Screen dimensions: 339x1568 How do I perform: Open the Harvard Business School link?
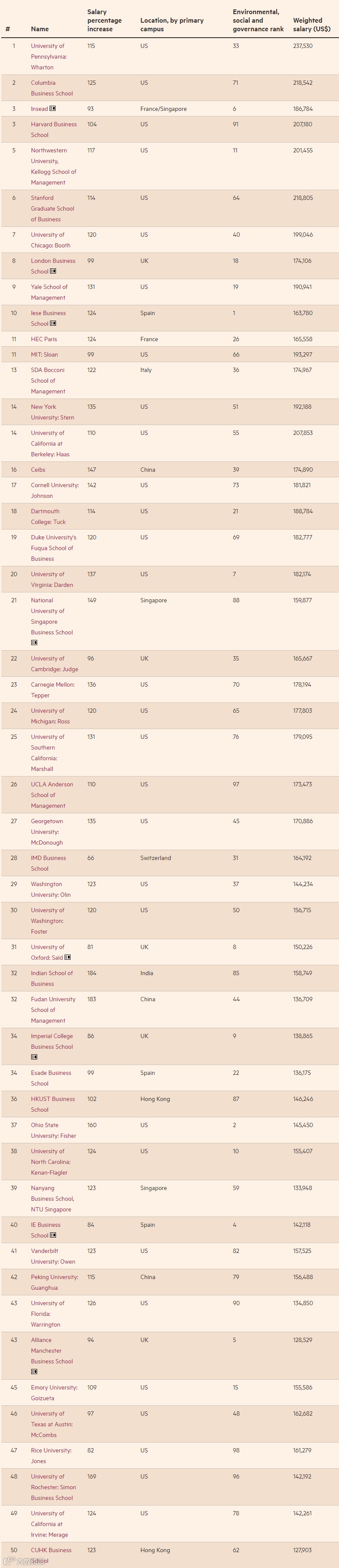tap(53, 130)
